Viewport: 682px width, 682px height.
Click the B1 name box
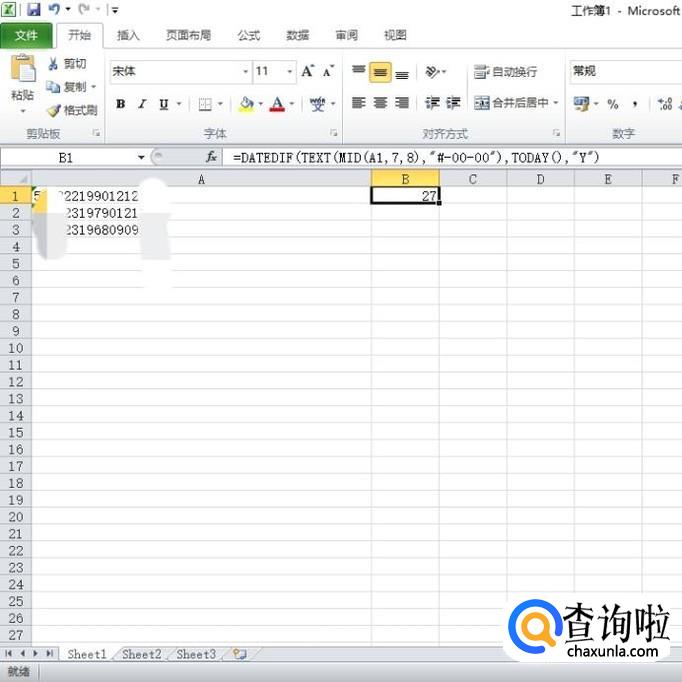coord(66,157)
